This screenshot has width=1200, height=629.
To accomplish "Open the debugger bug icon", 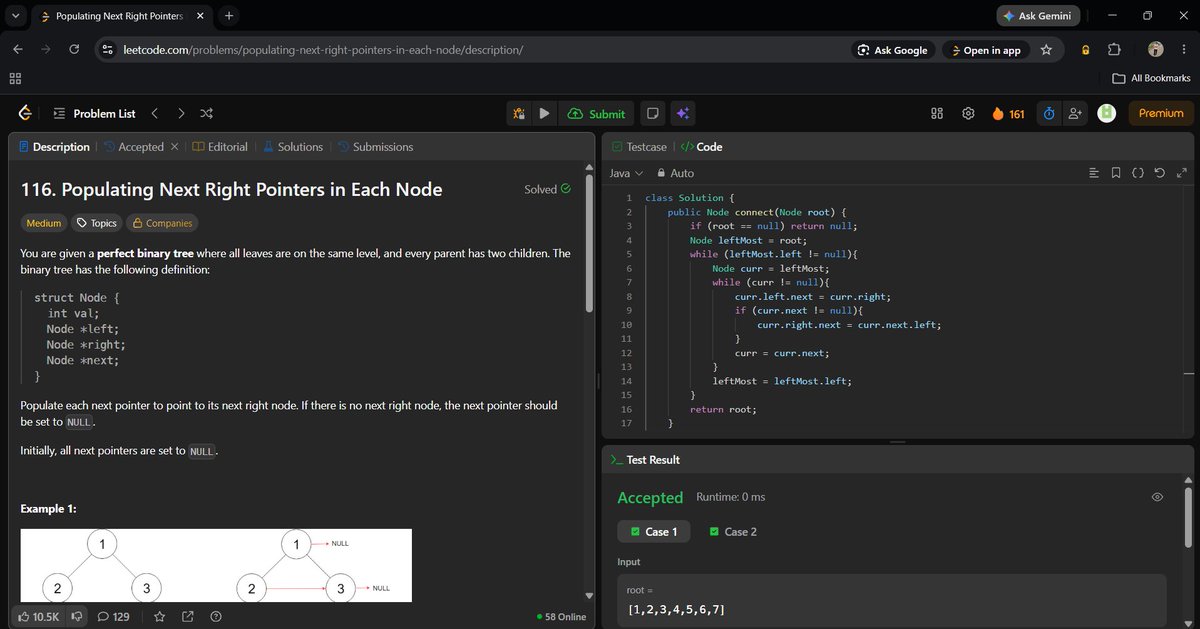I will pyautogui.click(x=519, y=114).
